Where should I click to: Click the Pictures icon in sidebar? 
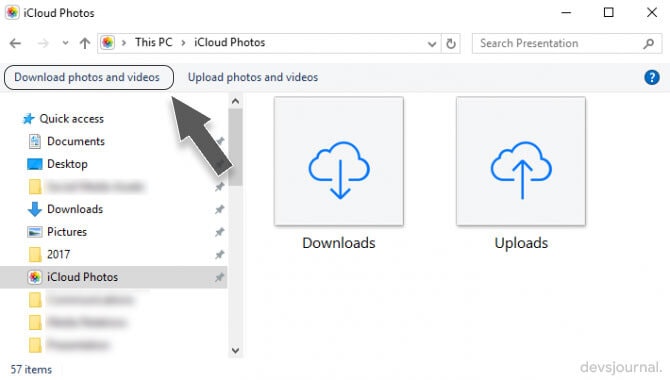pyautogui.click(x=35, y=232)
